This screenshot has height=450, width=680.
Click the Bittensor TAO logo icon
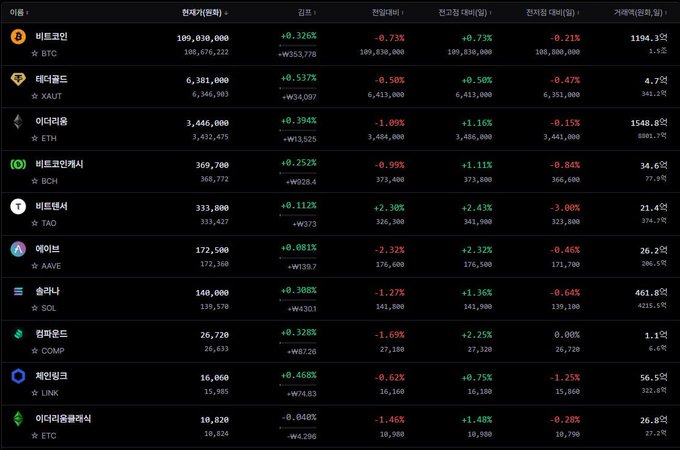pyautogui.click(x=18, y=207)
